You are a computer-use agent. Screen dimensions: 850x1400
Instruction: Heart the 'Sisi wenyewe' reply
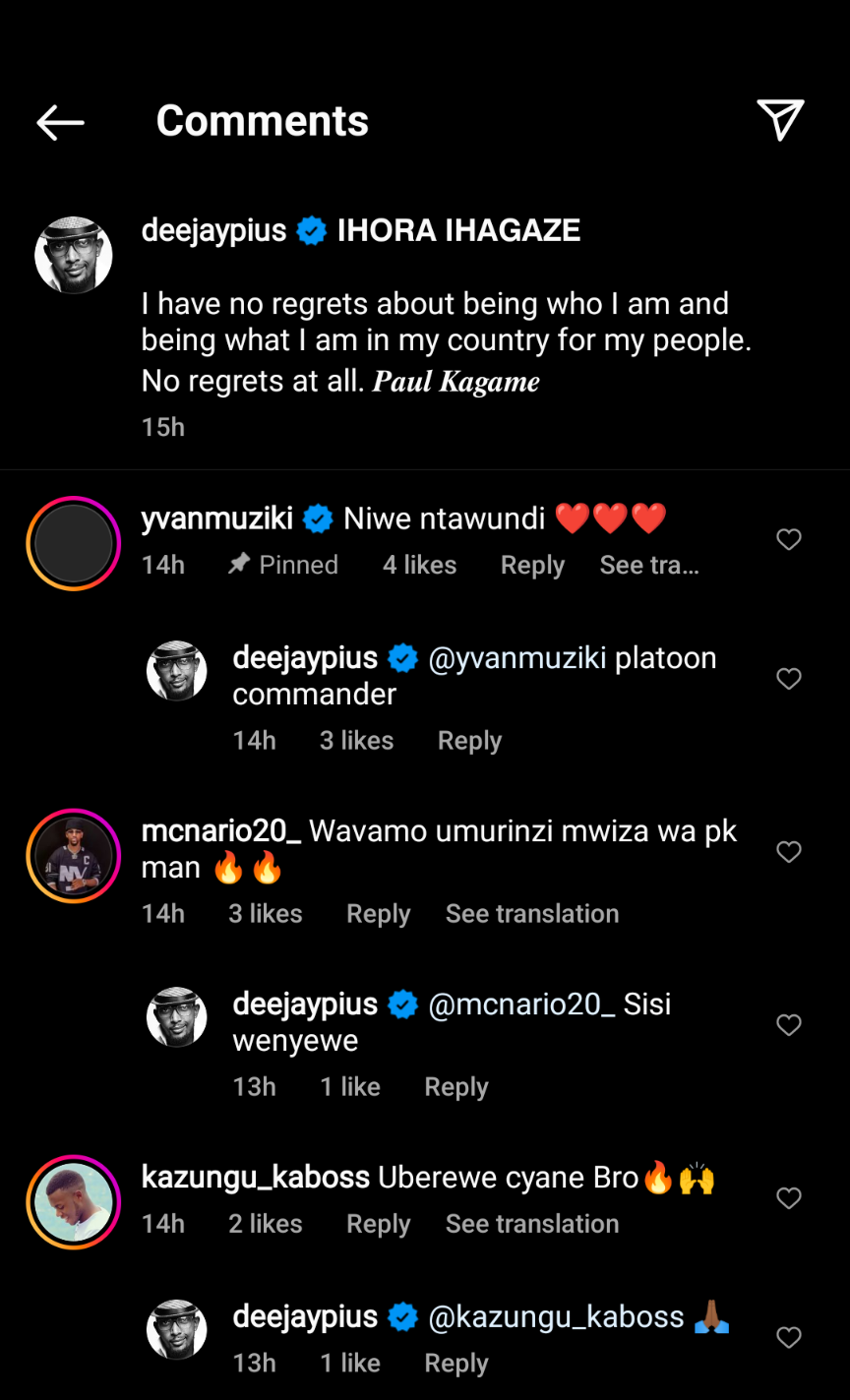(789, 1025)
